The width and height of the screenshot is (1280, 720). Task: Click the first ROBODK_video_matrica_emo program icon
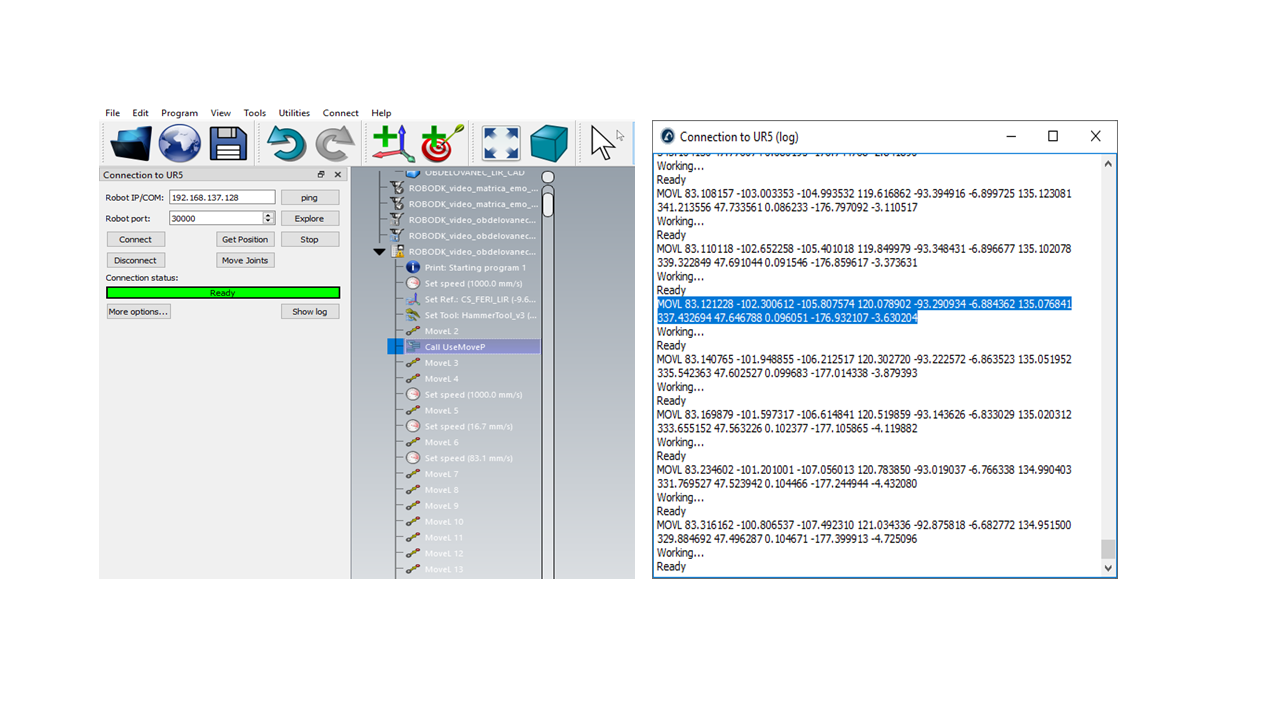pyautogui.click(x=397, y=188)
